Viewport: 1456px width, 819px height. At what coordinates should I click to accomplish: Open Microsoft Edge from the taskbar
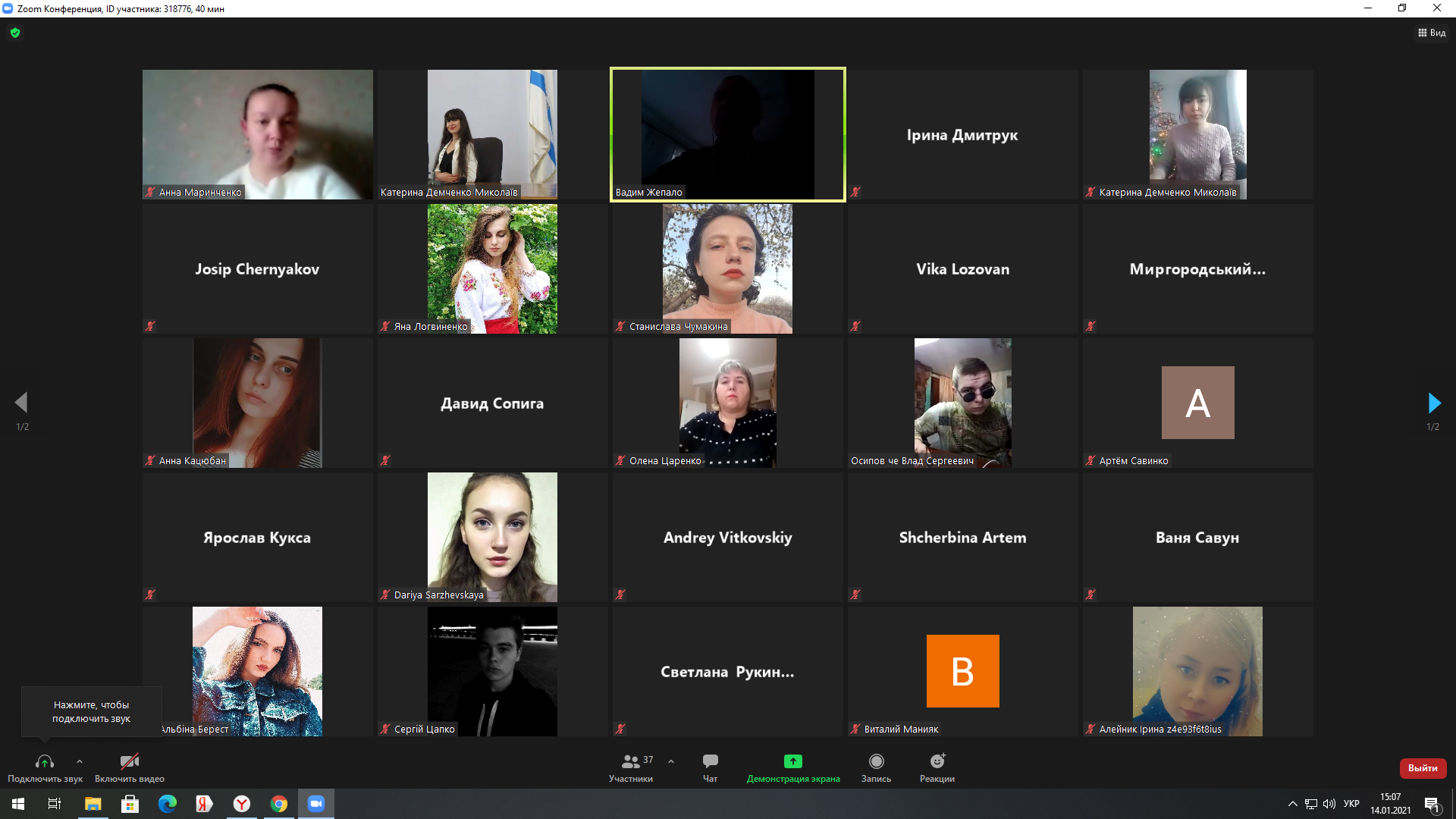coord(167,804)
